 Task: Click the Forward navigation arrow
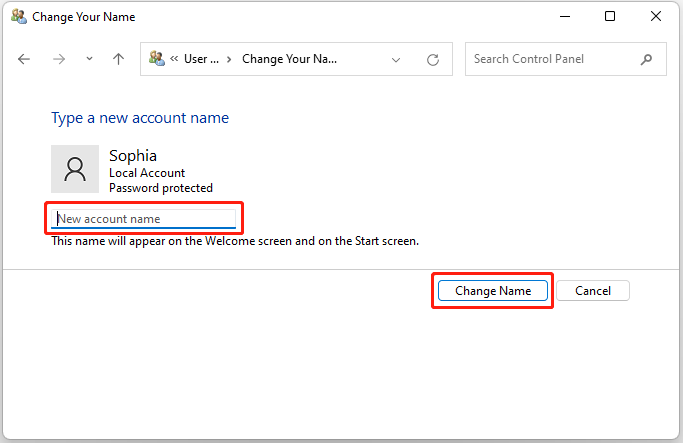pos(58,60)
